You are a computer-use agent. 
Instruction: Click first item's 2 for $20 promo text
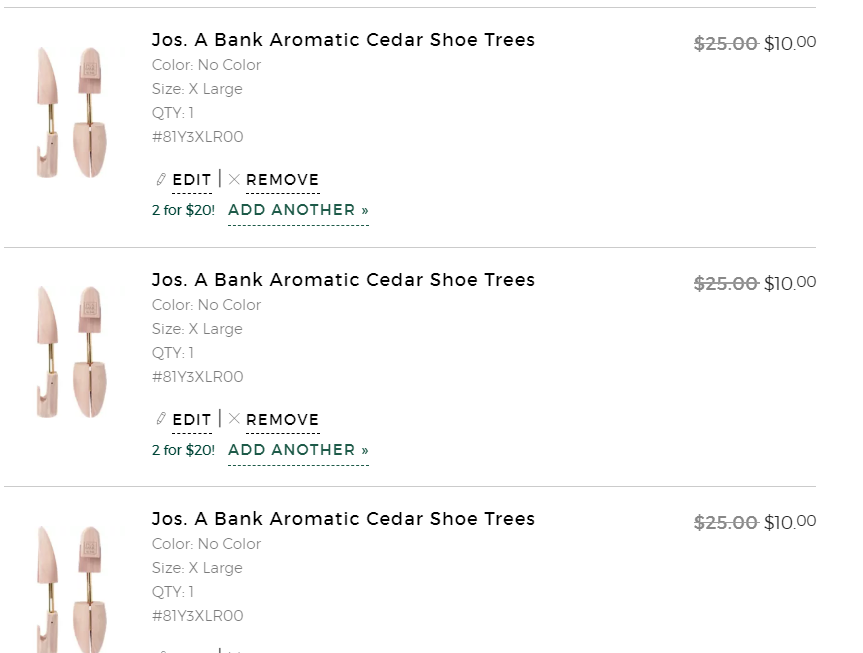point(183,210)
